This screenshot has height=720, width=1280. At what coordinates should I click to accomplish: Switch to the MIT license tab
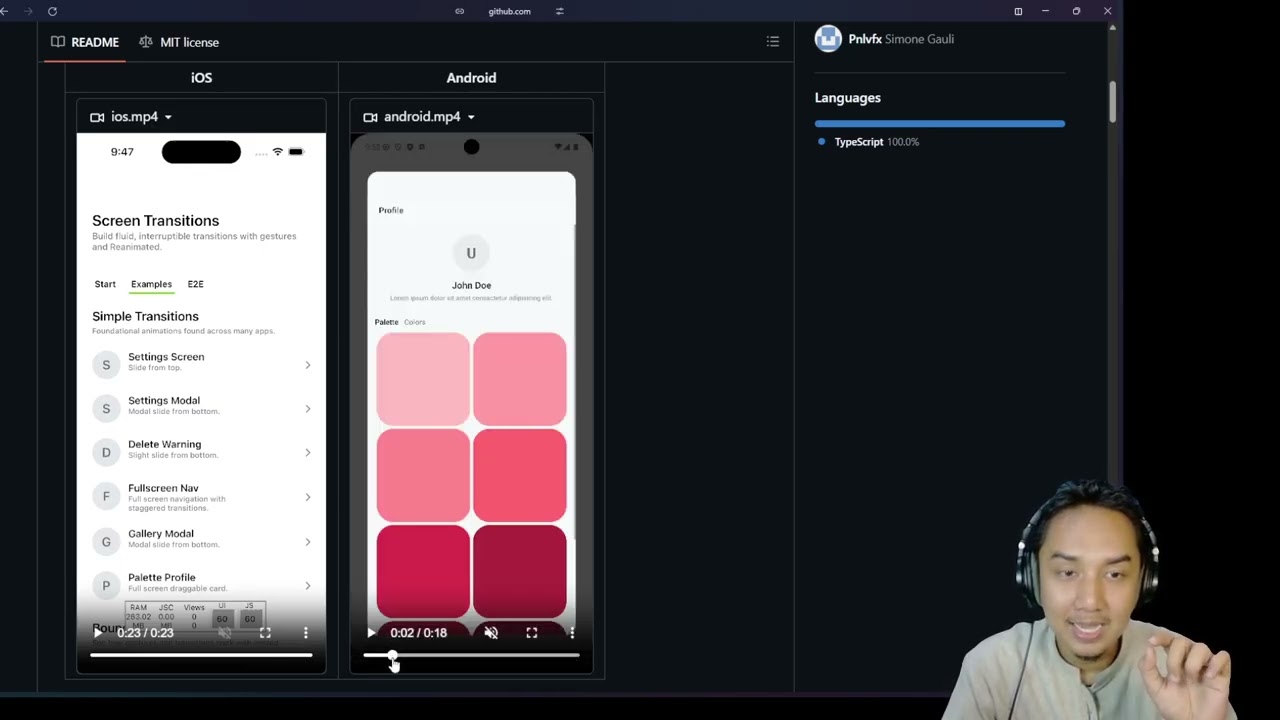click(x=179, y=42)
